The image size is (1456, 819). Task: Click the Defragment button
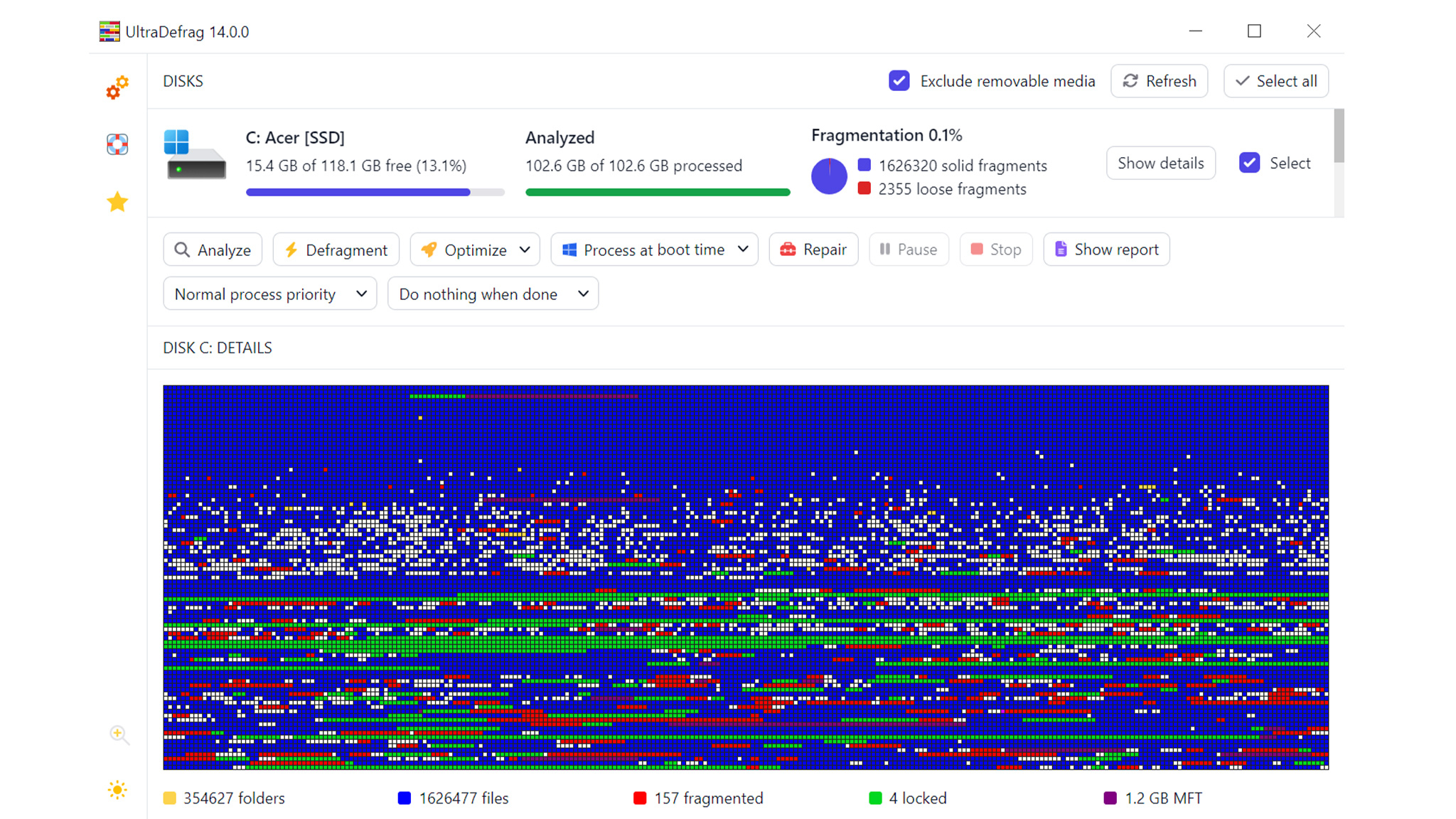point(336,250)
